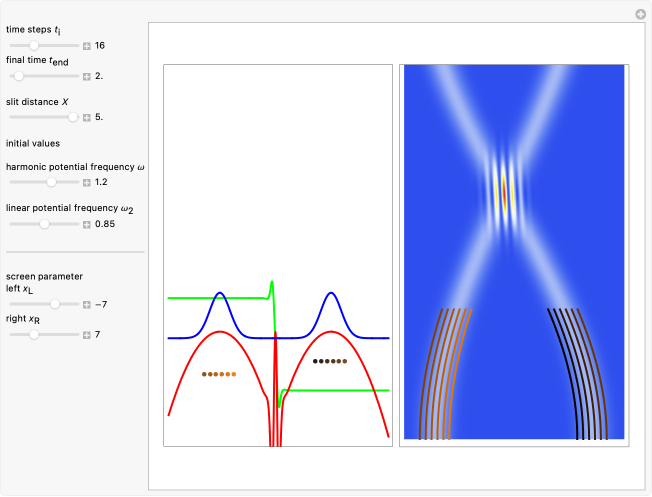Click the dark particle dots in the left graph

tap(330, 361)
